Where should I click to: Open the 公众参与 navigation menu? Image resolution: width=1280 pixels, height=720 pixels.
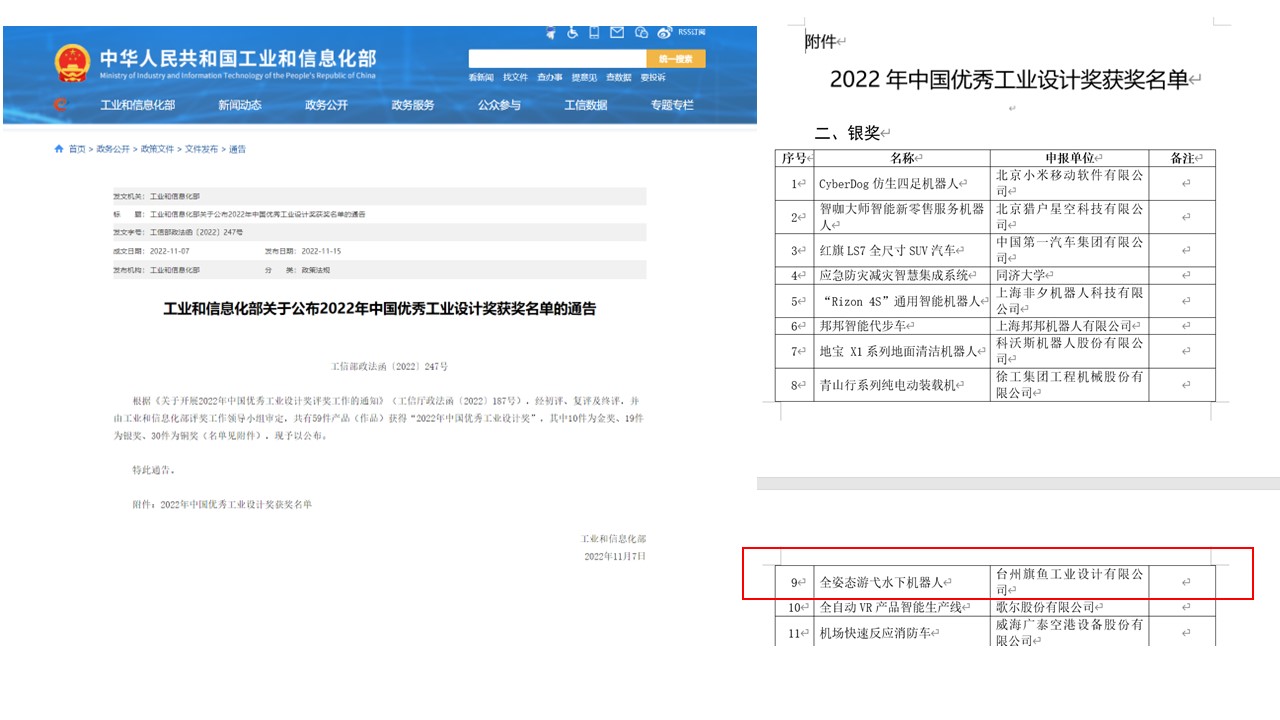coord(499,105)
